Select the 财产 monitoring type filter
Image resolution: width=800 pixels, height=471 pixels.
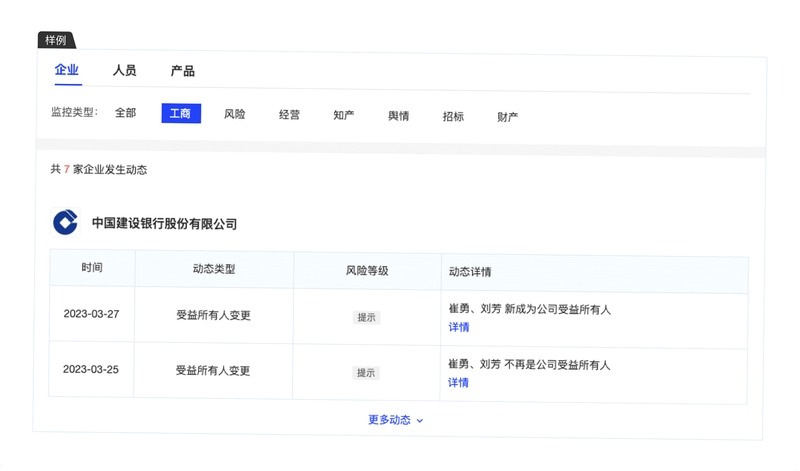508,117
